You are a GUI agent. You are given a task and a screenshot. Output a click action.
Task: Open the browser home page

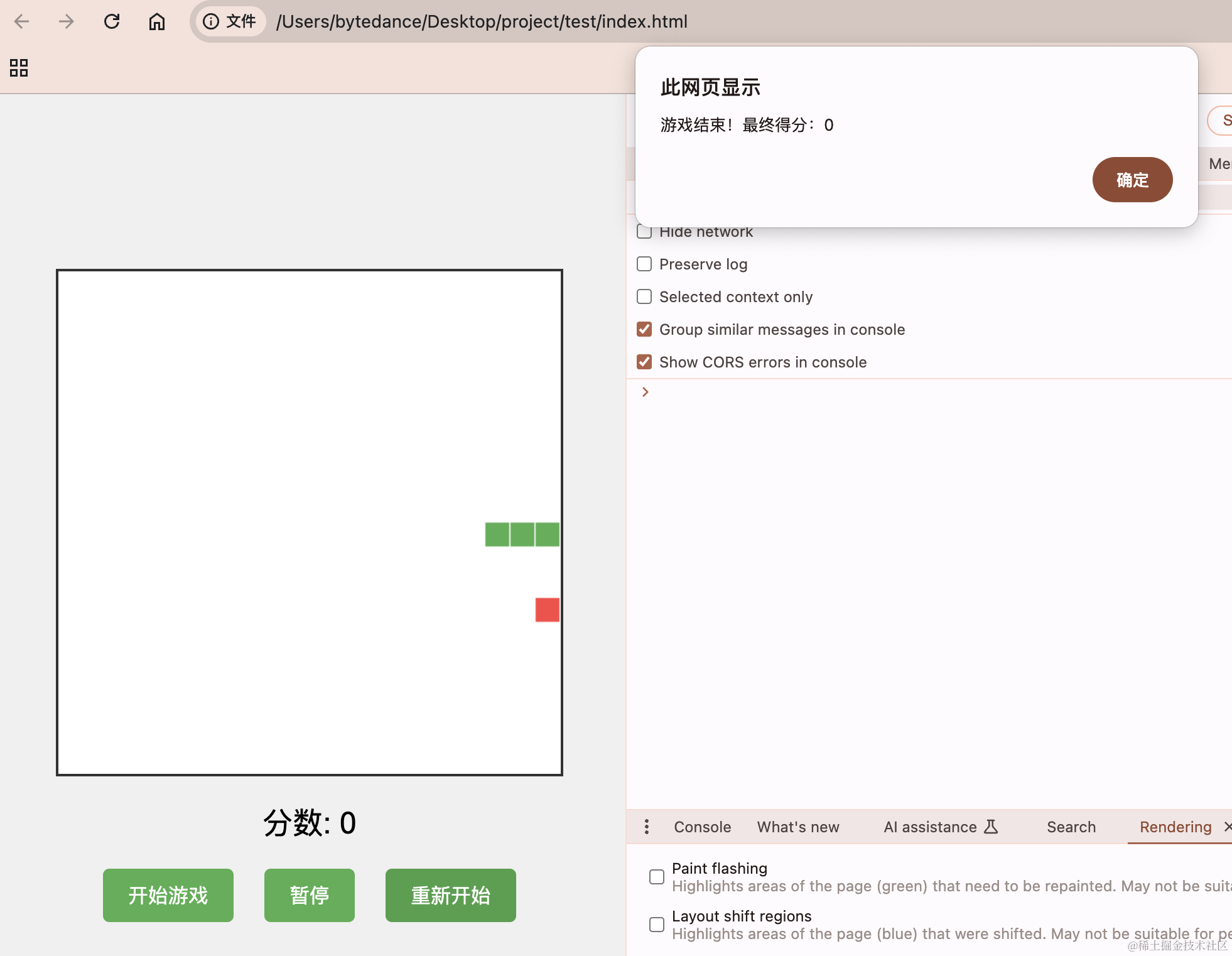coord(157,22)
